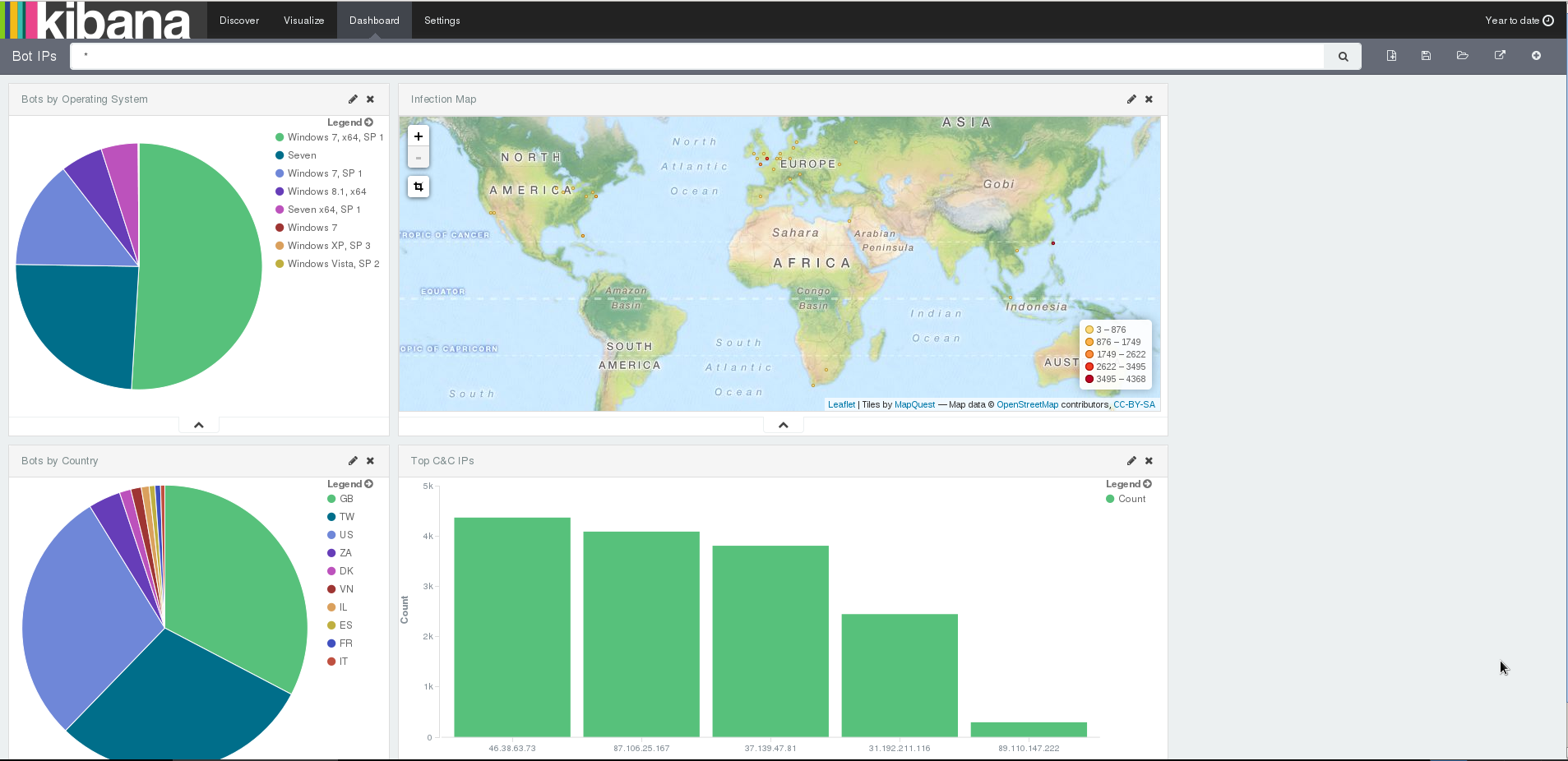Remove the Bots by Country panel
1568x761 pixels.
pos(370,461)
